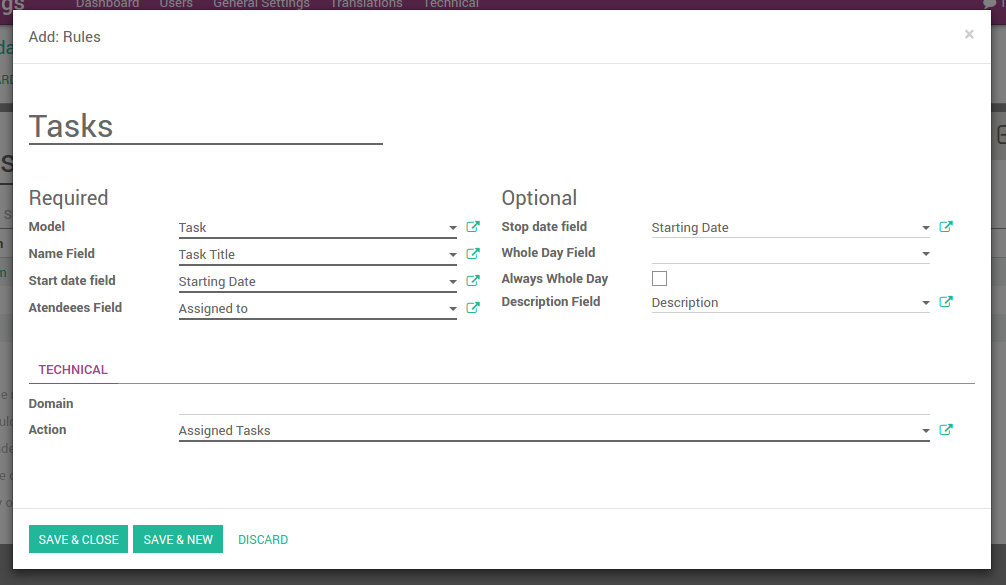This screenshot has height=585, width=1006.
Task: Close the Add: Rules dialog with X
Action: [968, 35]
